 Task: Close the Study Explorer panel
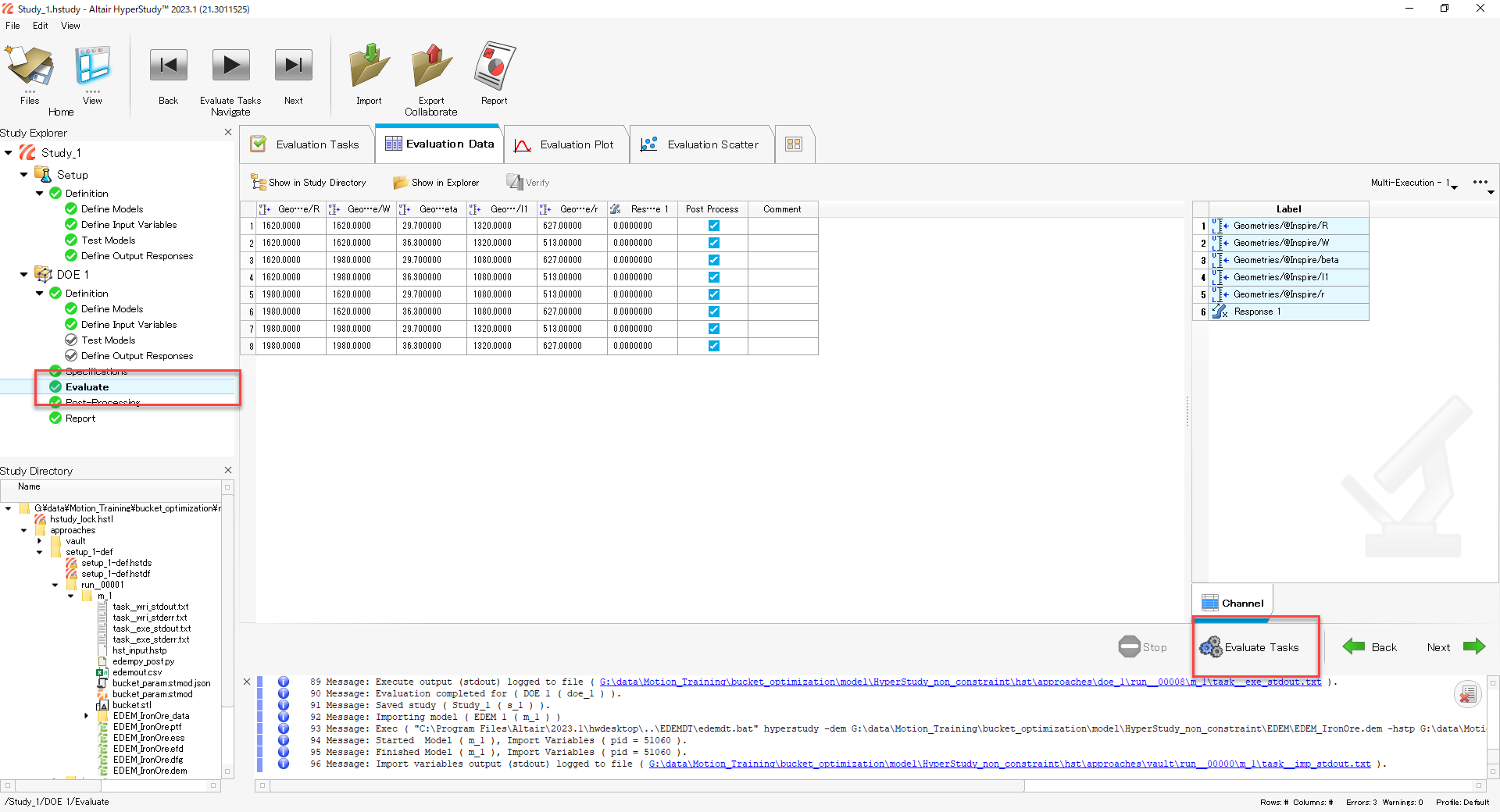click(x=228, y=132)
